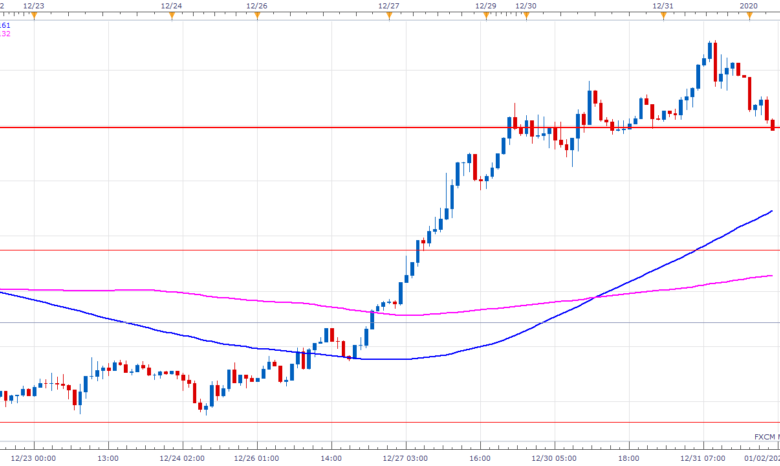Image resolution: width=780 pixels, height=466 pixels.
Task: Select the '16:00' time axis label
Action: 480,458
